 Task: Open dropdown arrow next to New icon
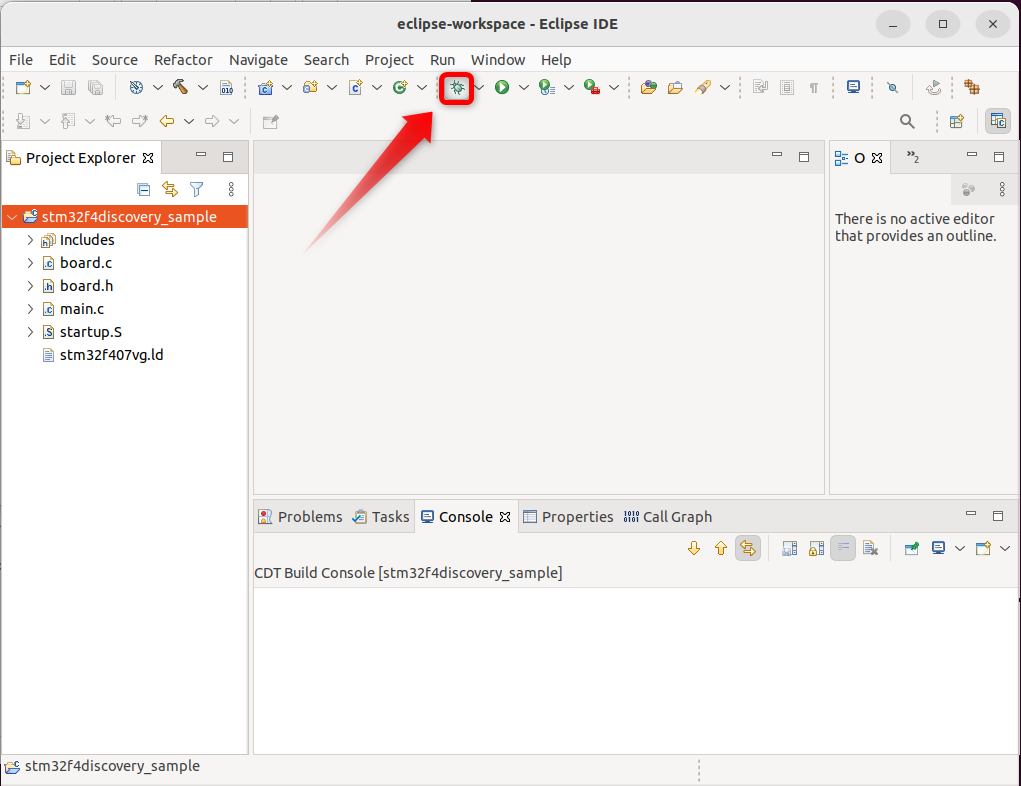coord(44,87)
